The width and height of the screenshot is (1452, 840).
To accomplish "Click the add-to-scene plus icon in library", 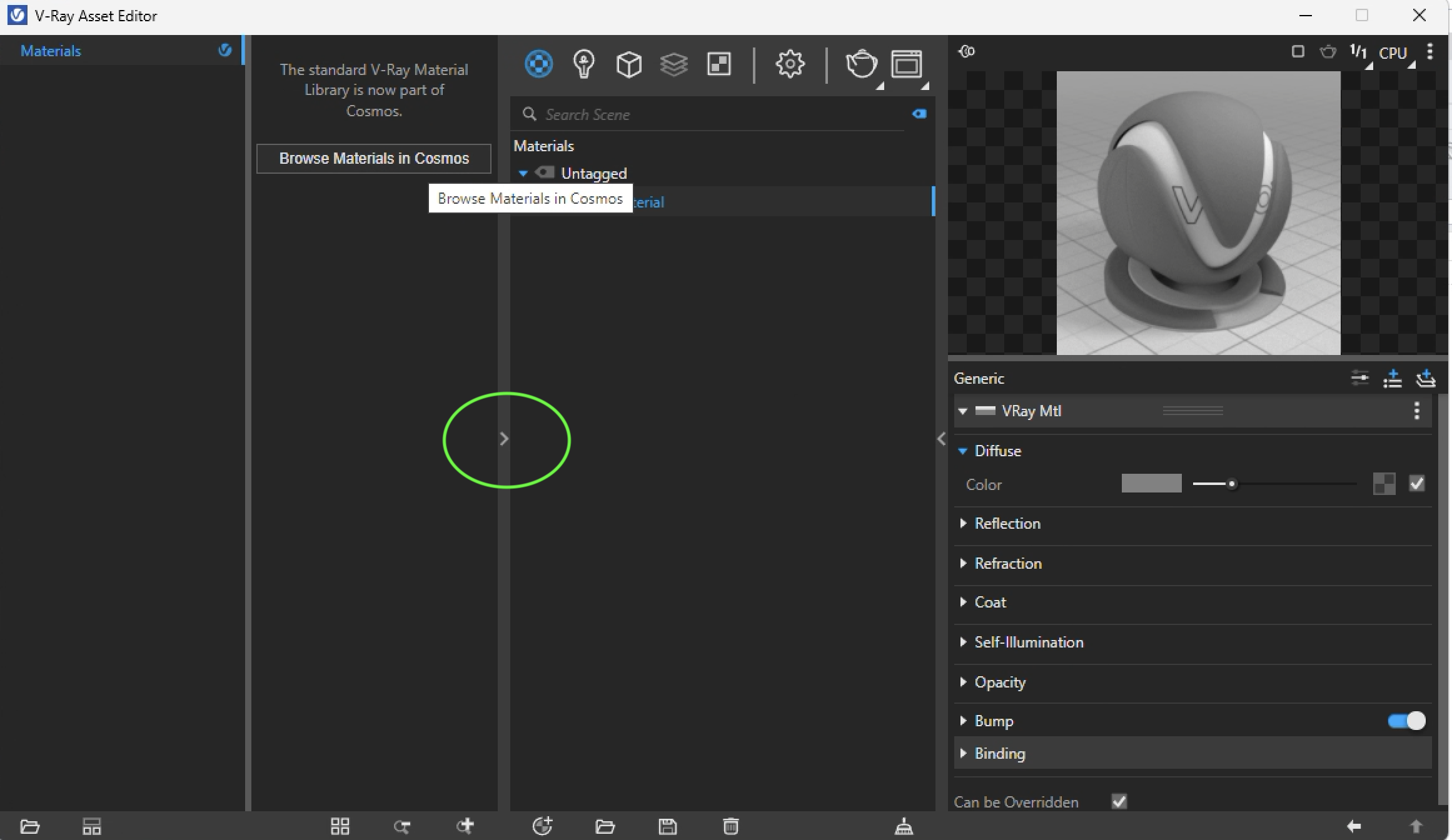I will pos(465,826).
